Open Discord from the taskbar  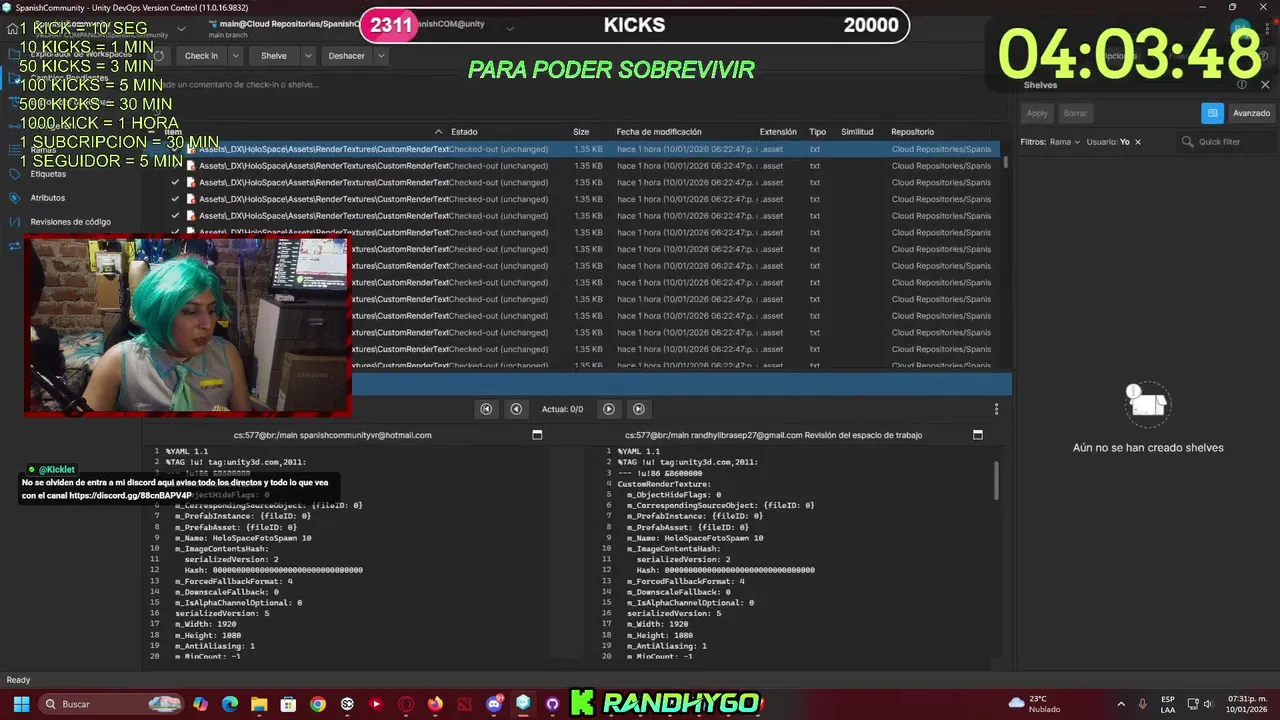(x=494, y=704)
